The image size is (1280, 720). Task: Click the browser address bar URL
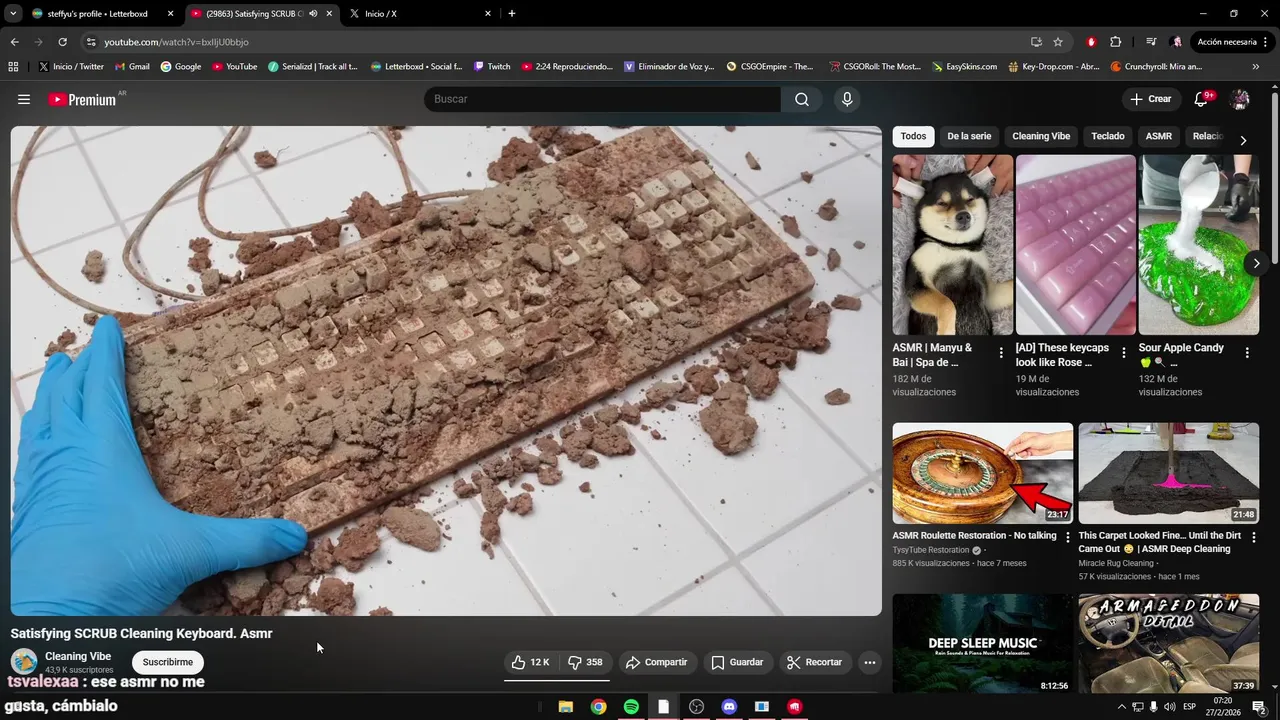pyautogui.click(x=176, y=42)
